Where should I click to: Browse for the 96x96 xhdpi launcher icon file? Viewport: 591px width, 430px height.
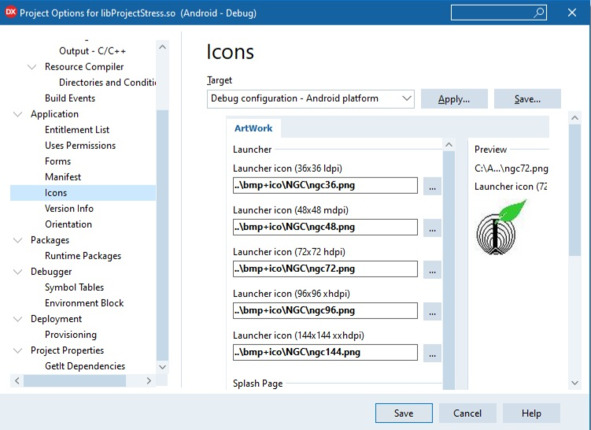[432, 311]
